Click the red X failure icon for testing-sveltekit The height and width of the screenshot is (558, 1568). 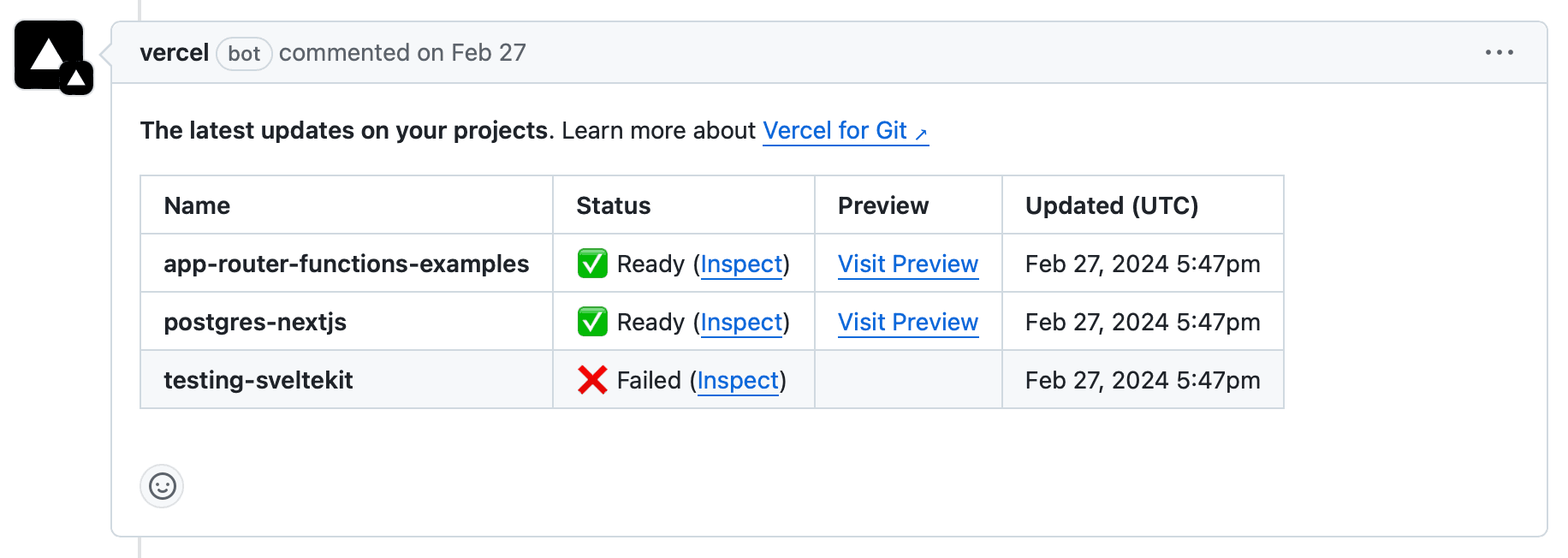pyautogui.click(x=593, y=380)
